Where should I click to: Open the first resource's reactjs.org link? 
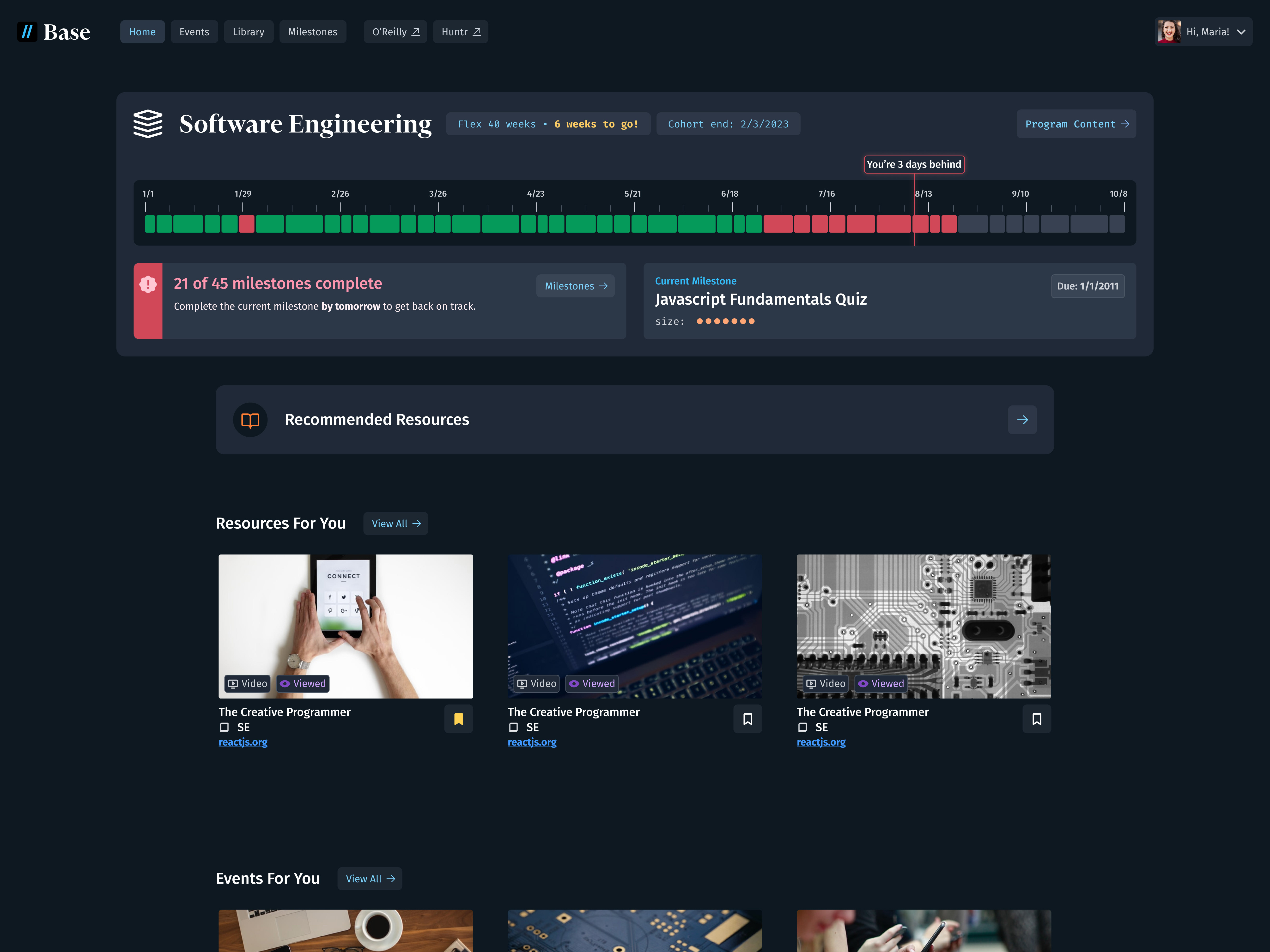(x=243, y=742)
